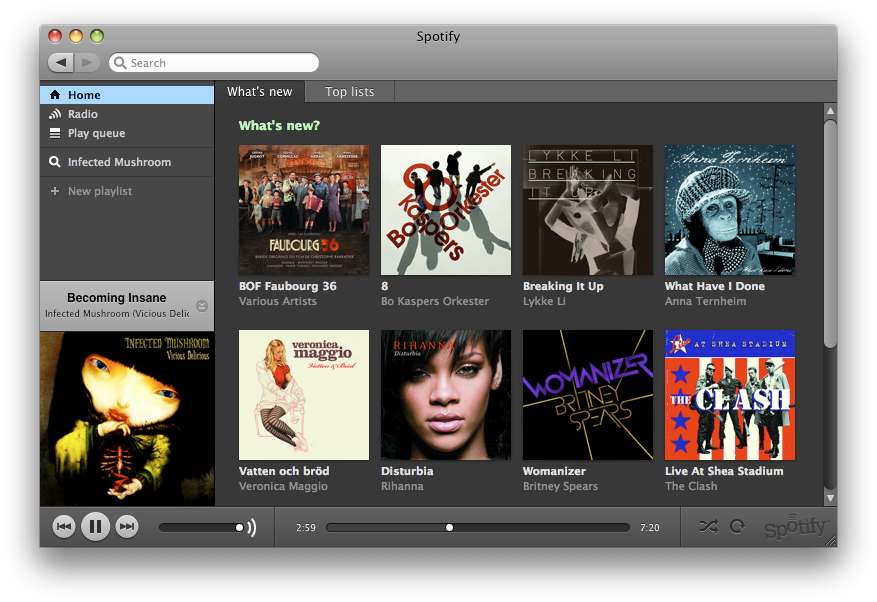Skip to previous track
The image size is (877, 602).
[64, 526]
